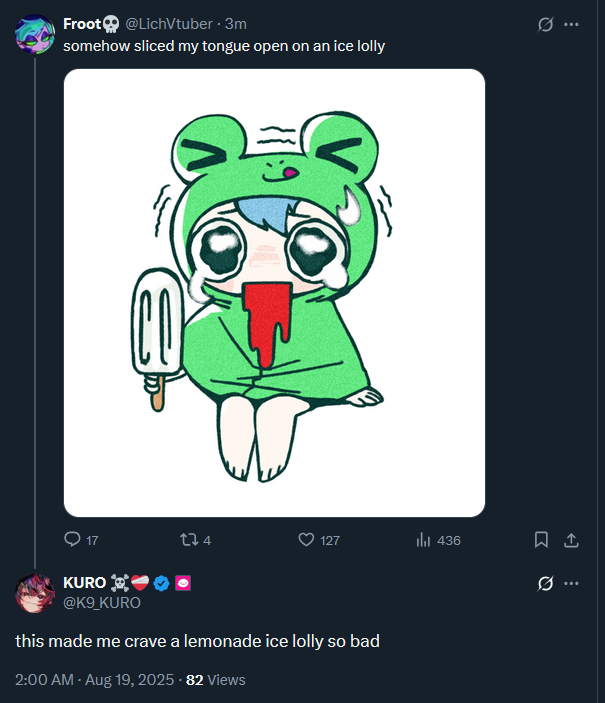Screen dimensions: 605x703
Task: Open Froot's profile avatar
Action: pos(34,35)
